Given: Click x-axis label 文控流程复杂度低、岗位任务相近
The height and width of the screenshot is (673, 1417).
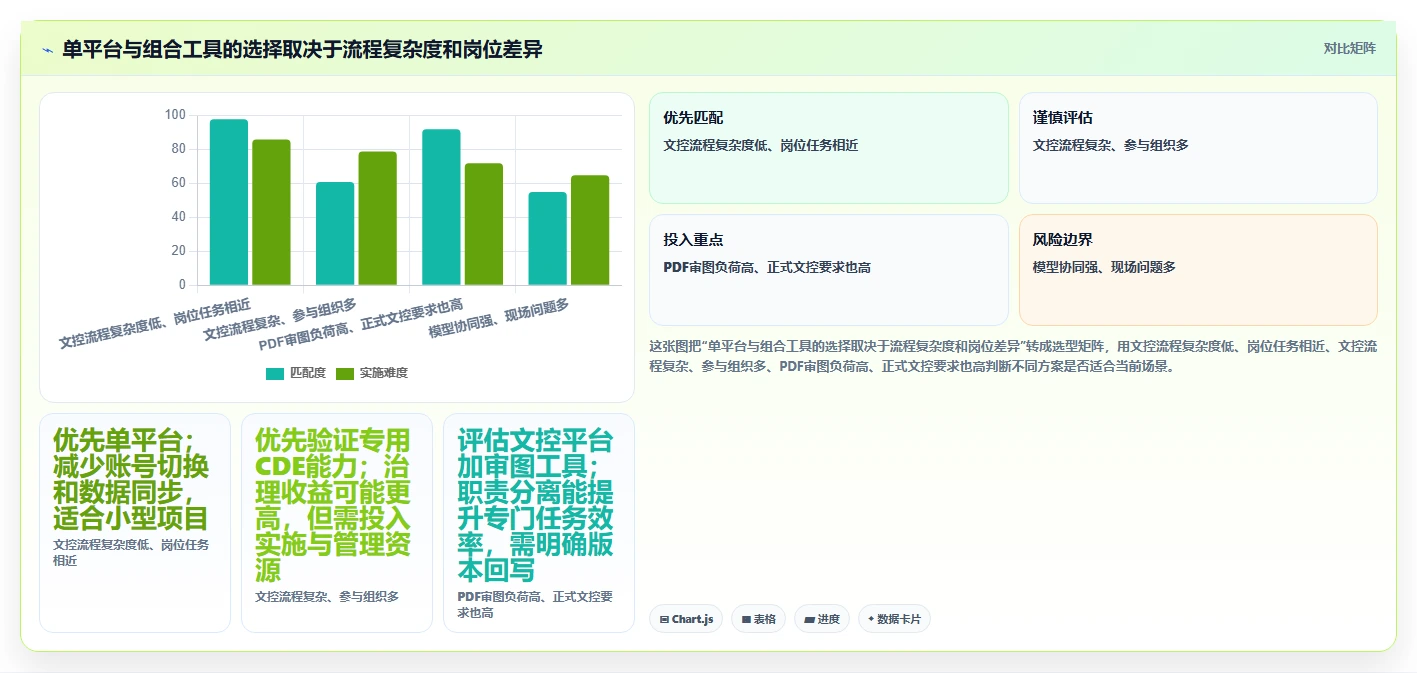Looking at the screenshot, I should [x=155, y=323].
